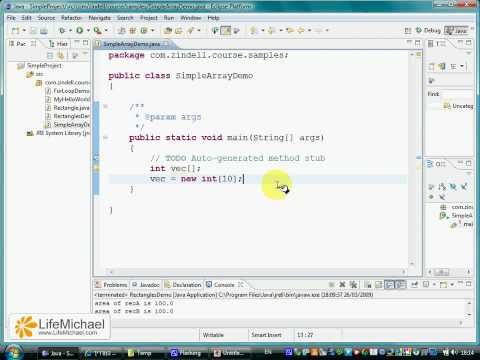Click the Save icon in the toolbar
This screenshot has width=480, height=360.
coord(33,31)
